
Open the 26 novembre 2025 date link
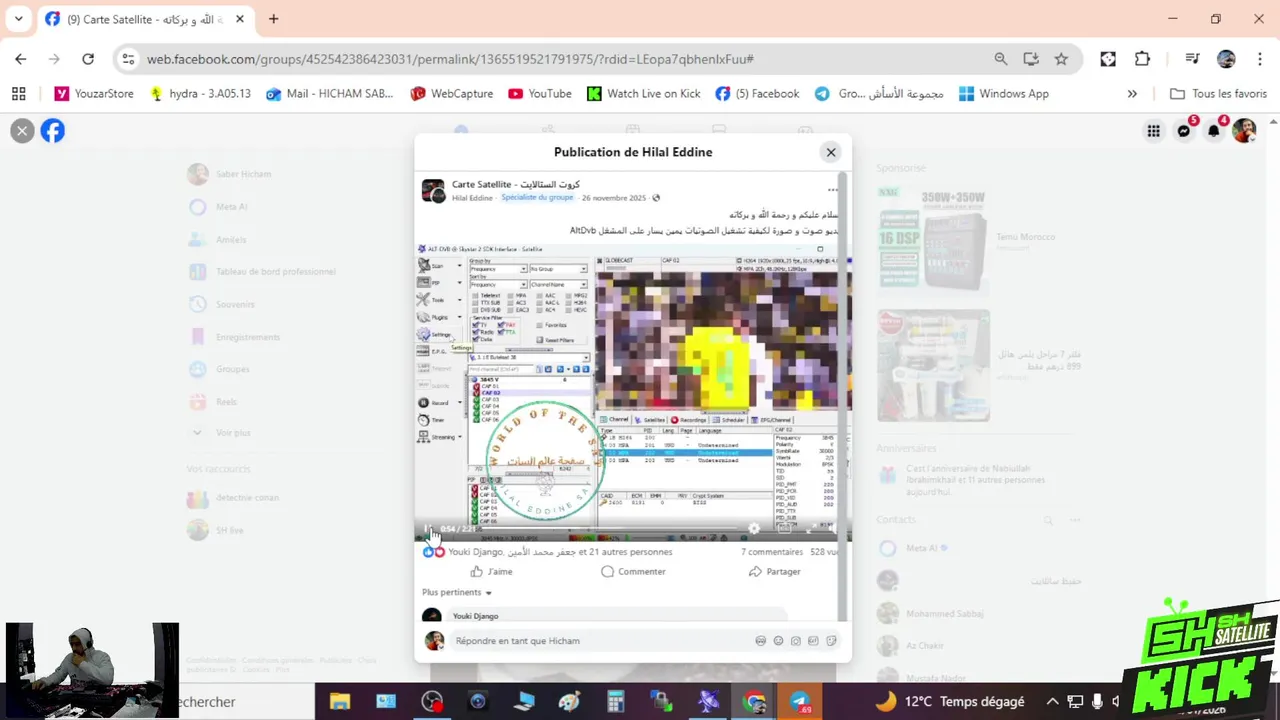614,198
